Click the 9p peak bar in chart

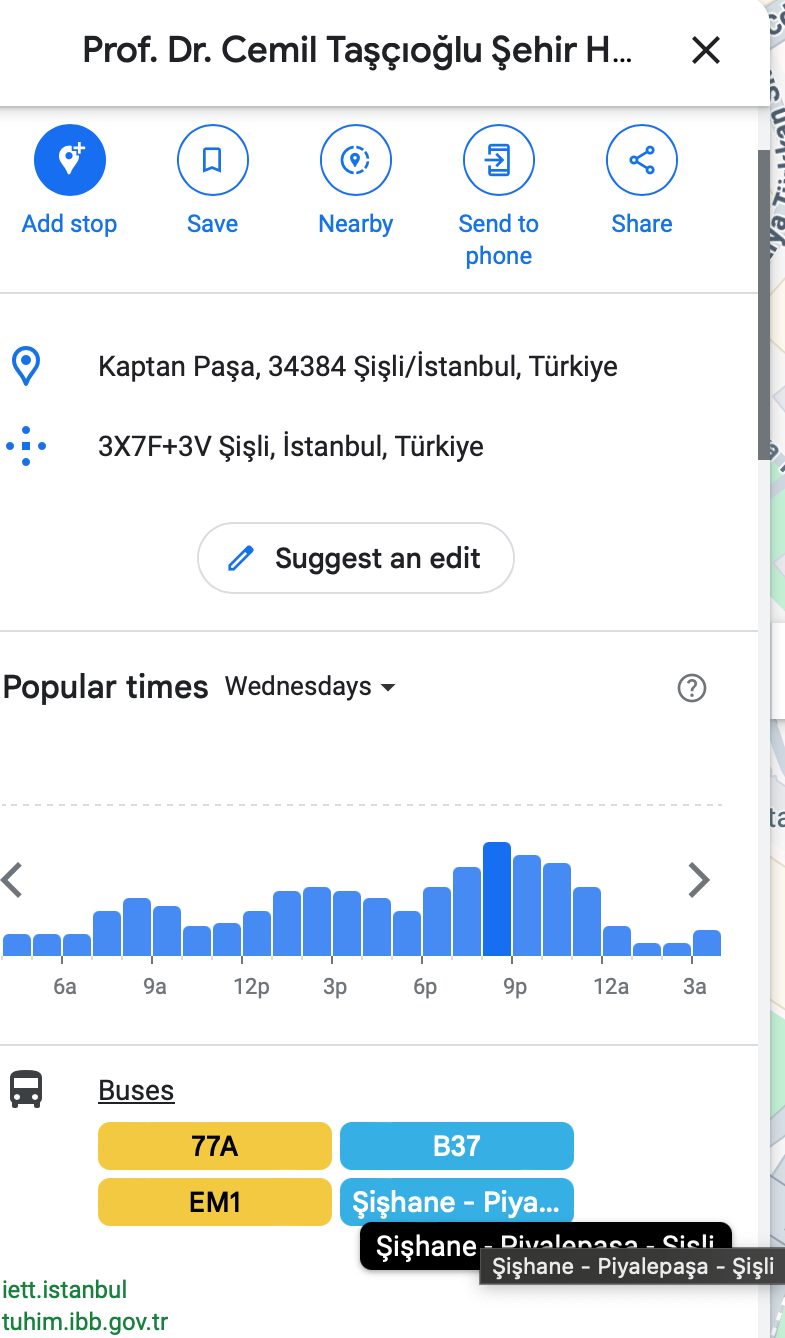(x=497, y=900)
